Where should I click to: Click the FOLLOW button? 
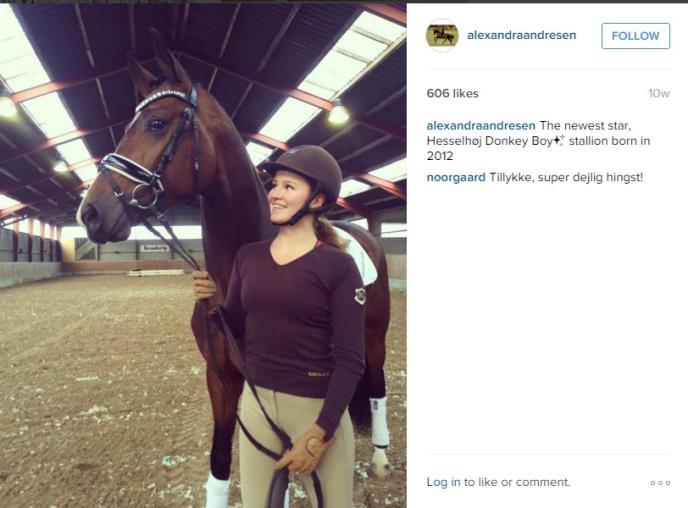(x=635, y=36)
